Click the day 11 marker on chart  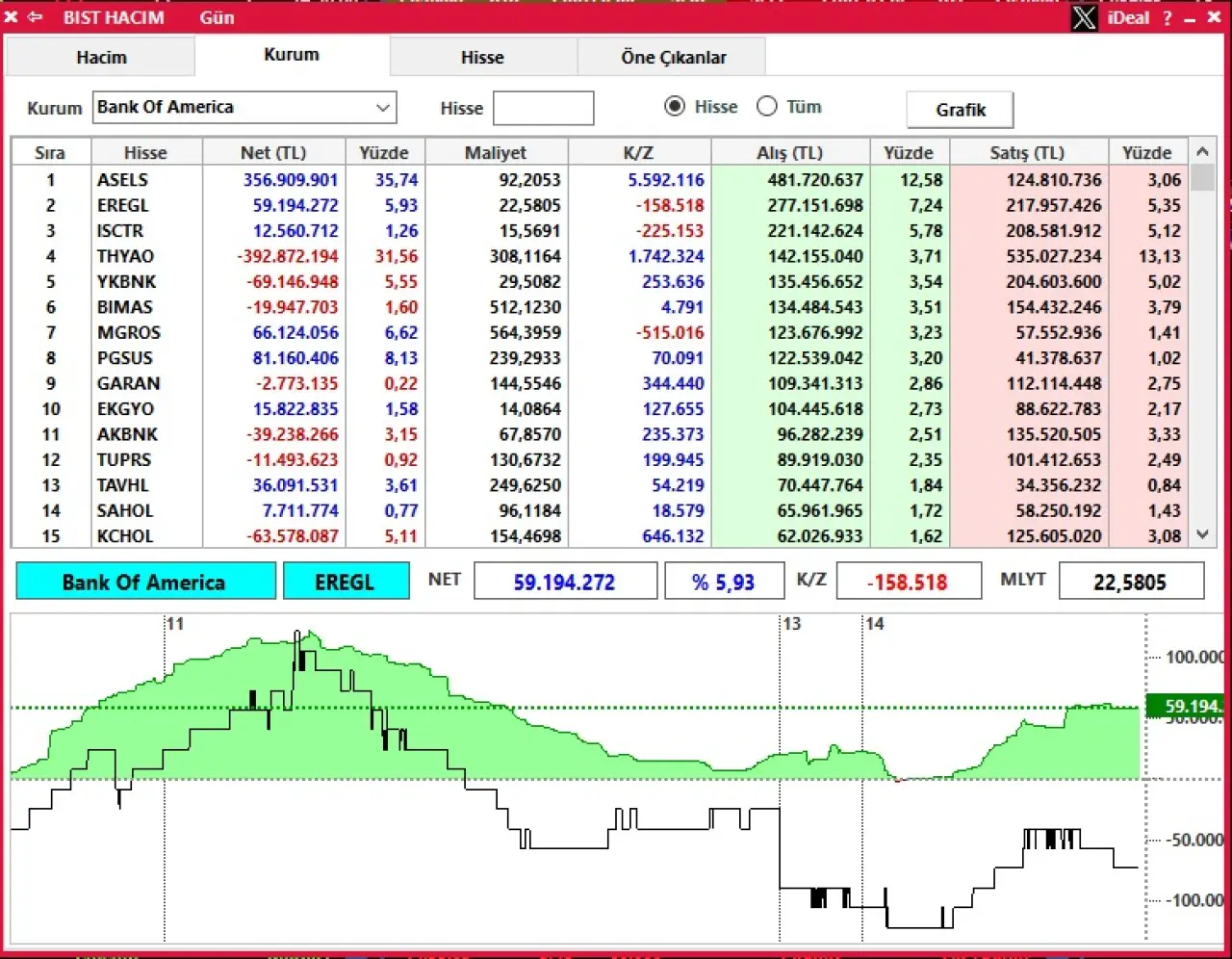(x=175, y=624)
